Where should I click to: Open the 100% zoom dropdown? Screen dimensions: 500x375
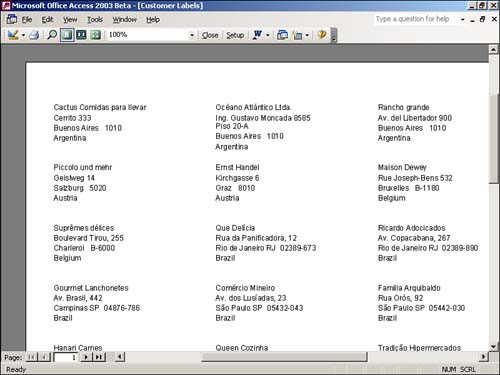[x=192, y=35]
